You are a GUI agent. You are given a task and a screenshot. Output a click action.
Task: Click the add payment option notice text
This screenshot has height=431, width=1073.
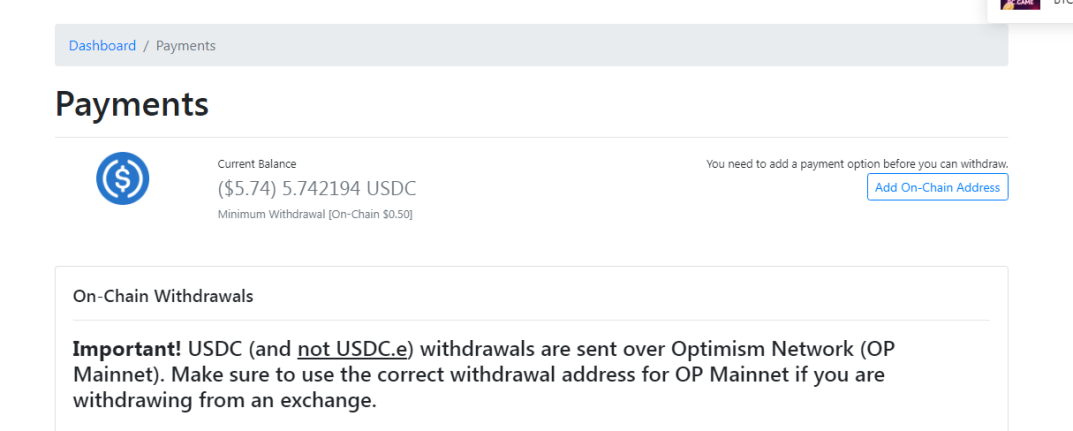coord(857,164)
